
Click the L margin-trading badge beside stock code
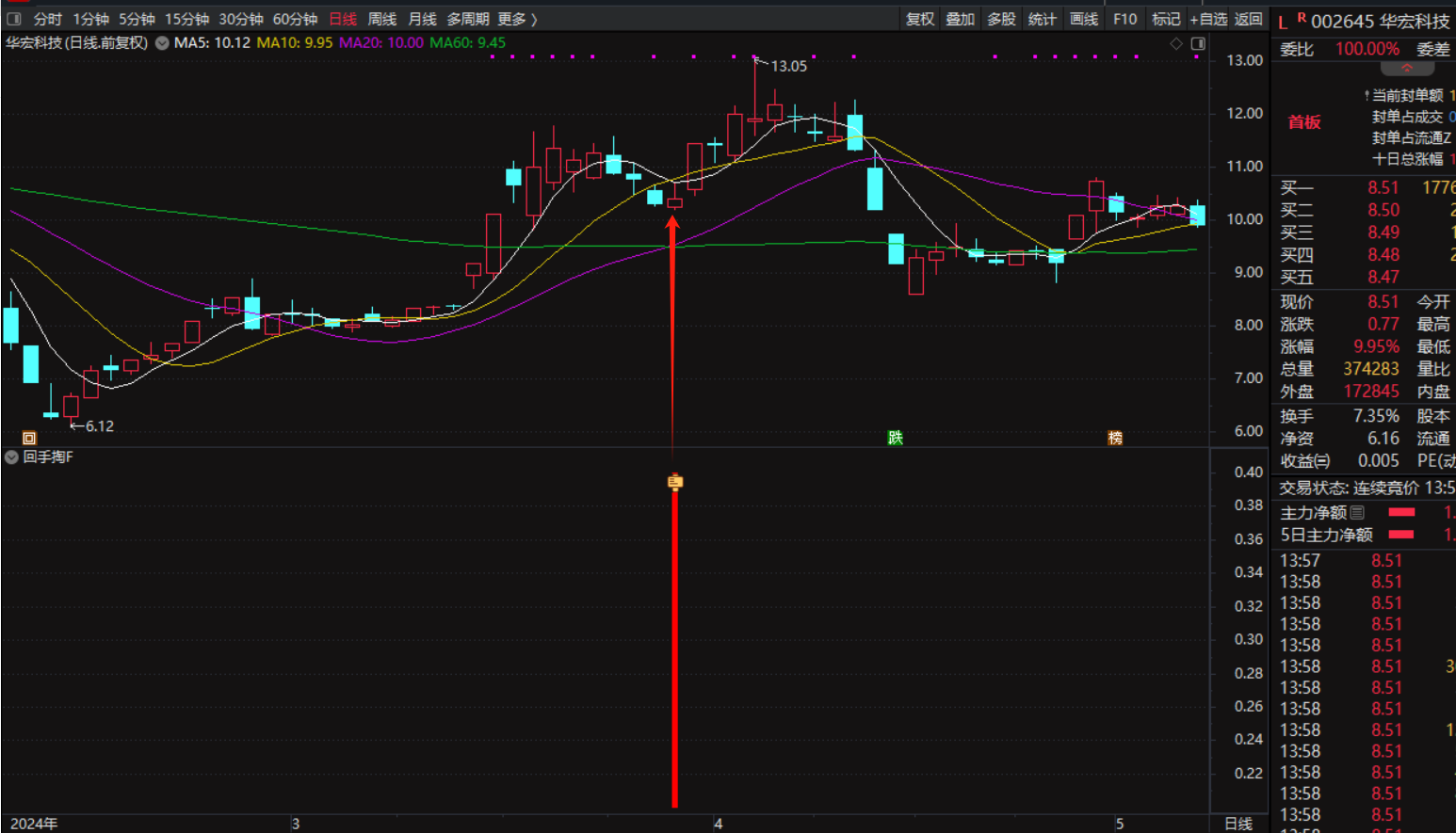(1283, 23)
